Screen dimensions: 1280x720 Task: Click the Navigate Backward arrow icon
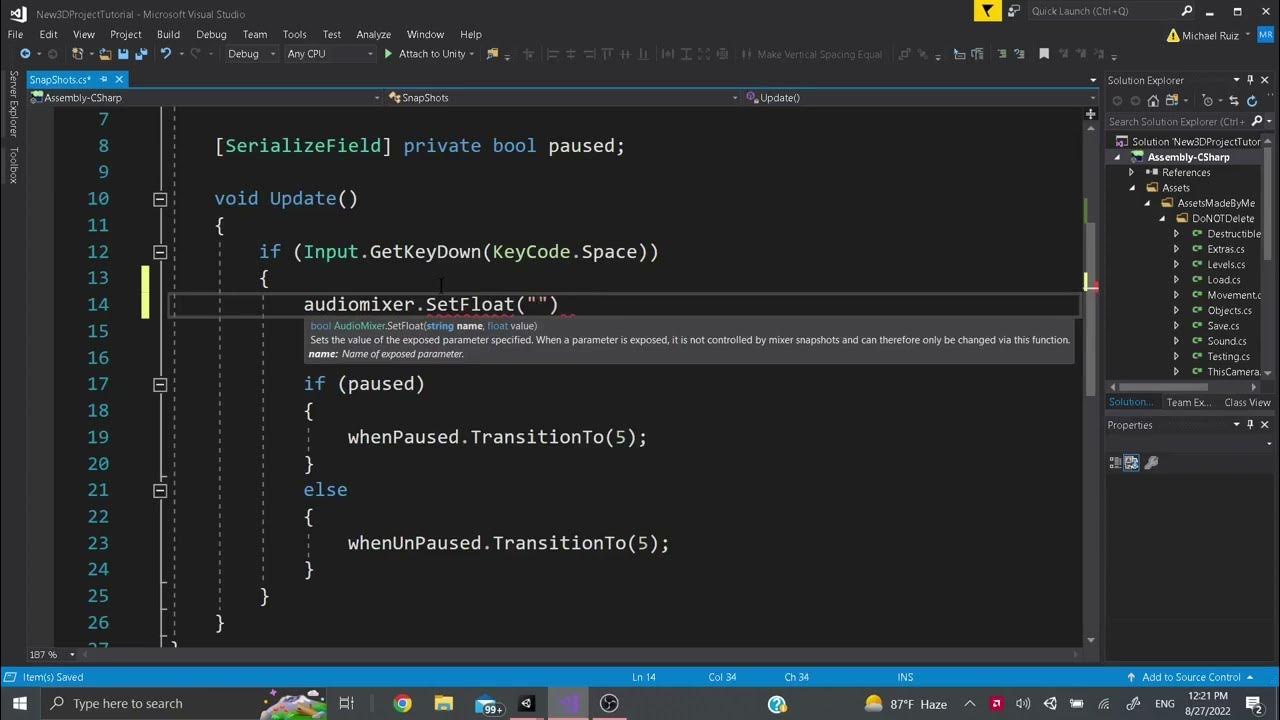(25, 54)
